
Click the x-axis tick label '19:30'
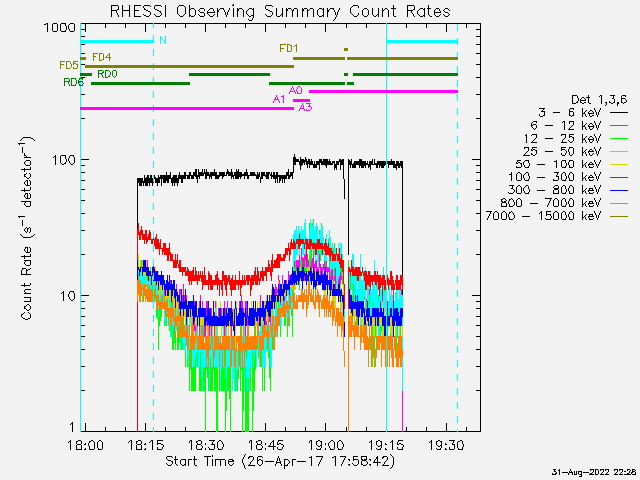(x=446, y=445)
